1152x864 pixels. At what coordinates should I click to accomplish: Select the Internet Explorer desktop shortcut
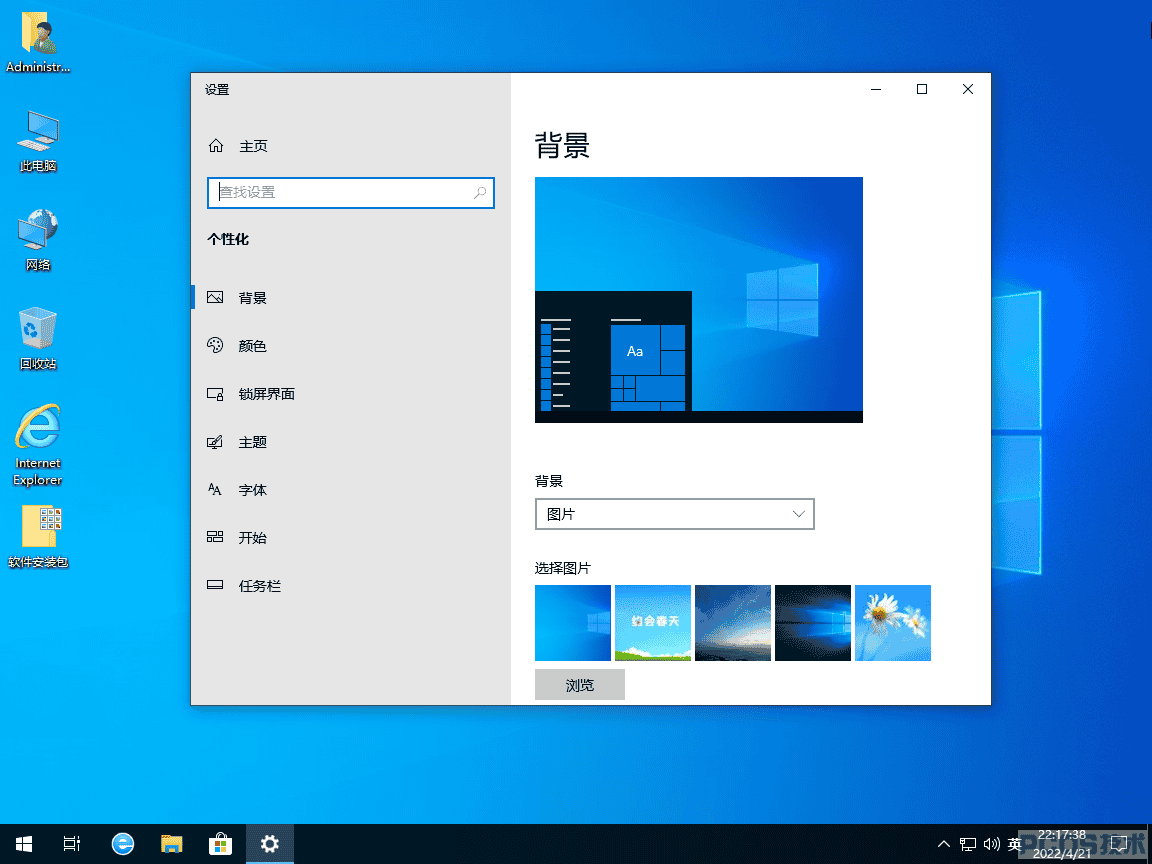(38, 444)
